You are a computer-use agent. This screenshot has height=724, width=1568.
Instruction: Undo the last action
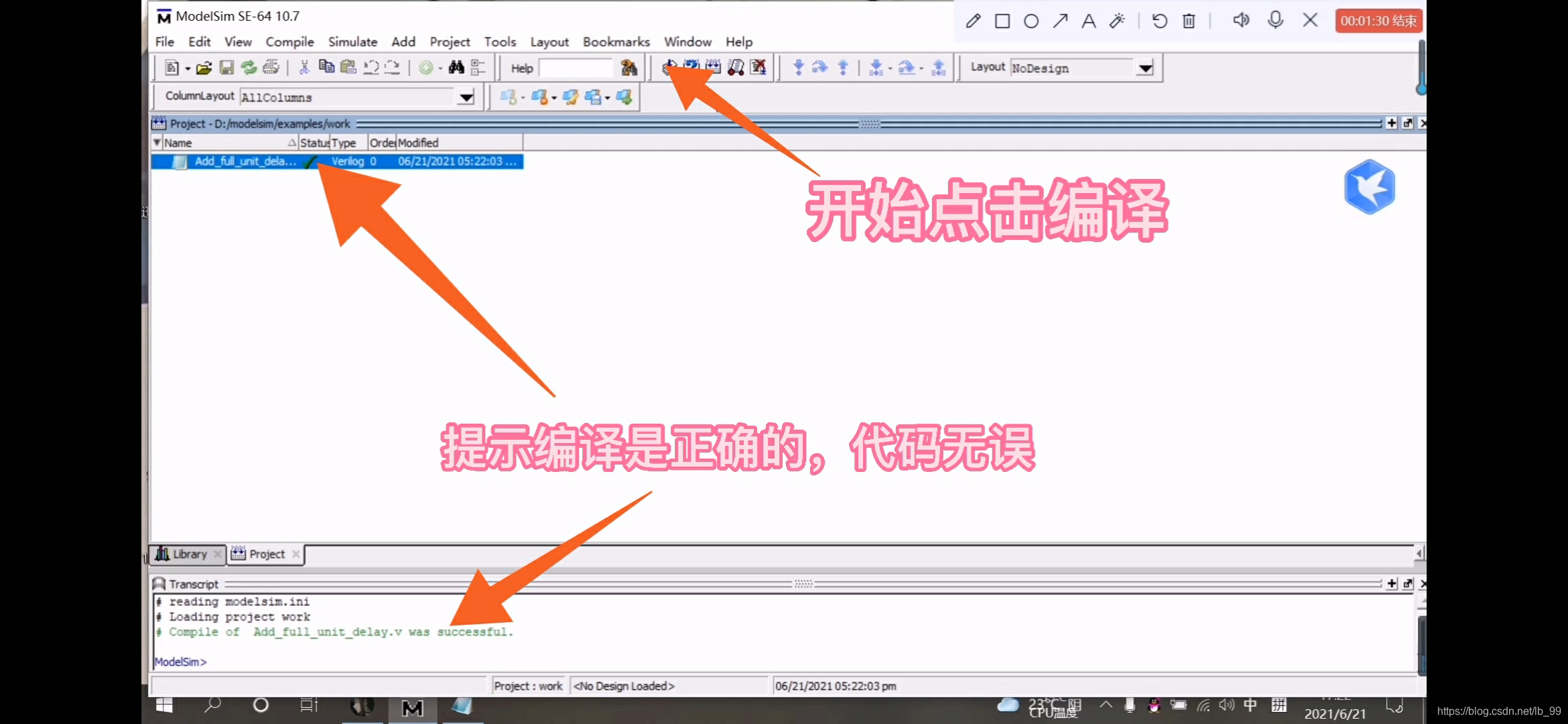(x=371, y=67)
